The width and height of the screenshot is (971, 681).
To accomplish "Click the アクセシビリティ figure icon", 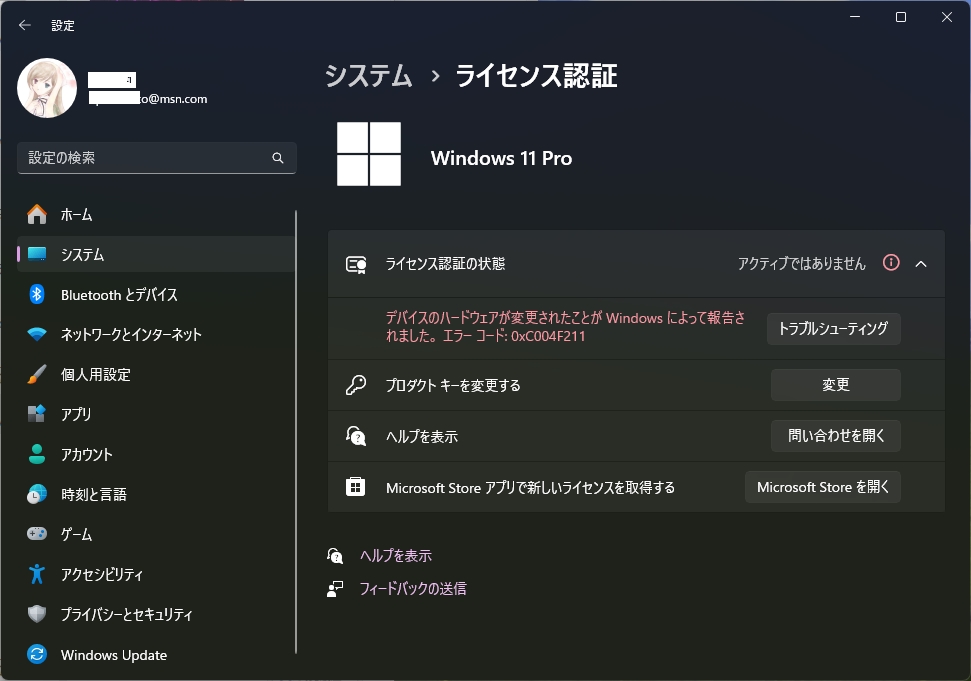I will pyautogui.click(x=37, y=574).
